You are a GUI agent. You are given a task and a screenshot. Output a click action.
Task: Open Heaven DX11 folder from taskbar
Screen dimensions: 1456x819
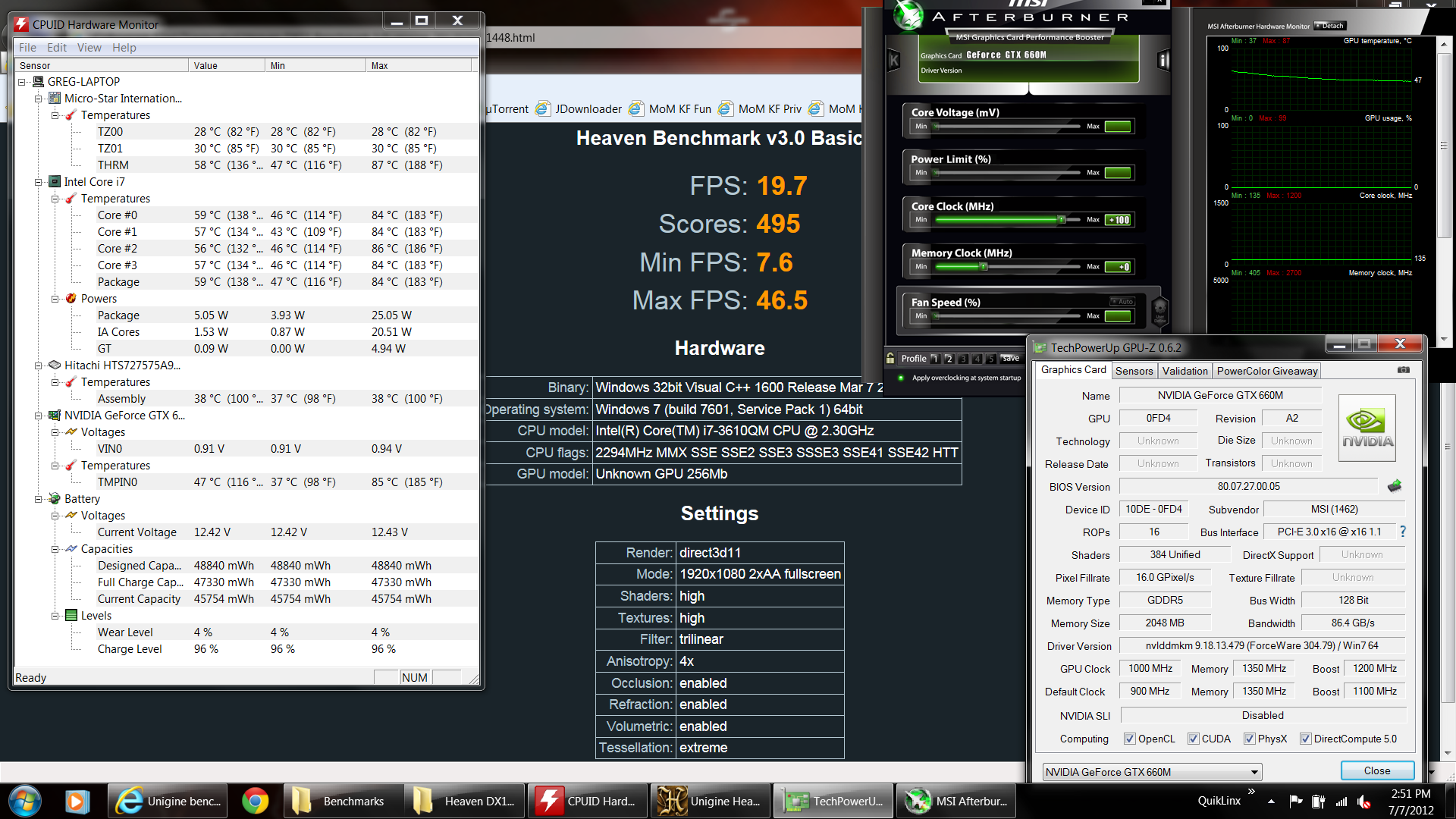click(x=465, y=802)
